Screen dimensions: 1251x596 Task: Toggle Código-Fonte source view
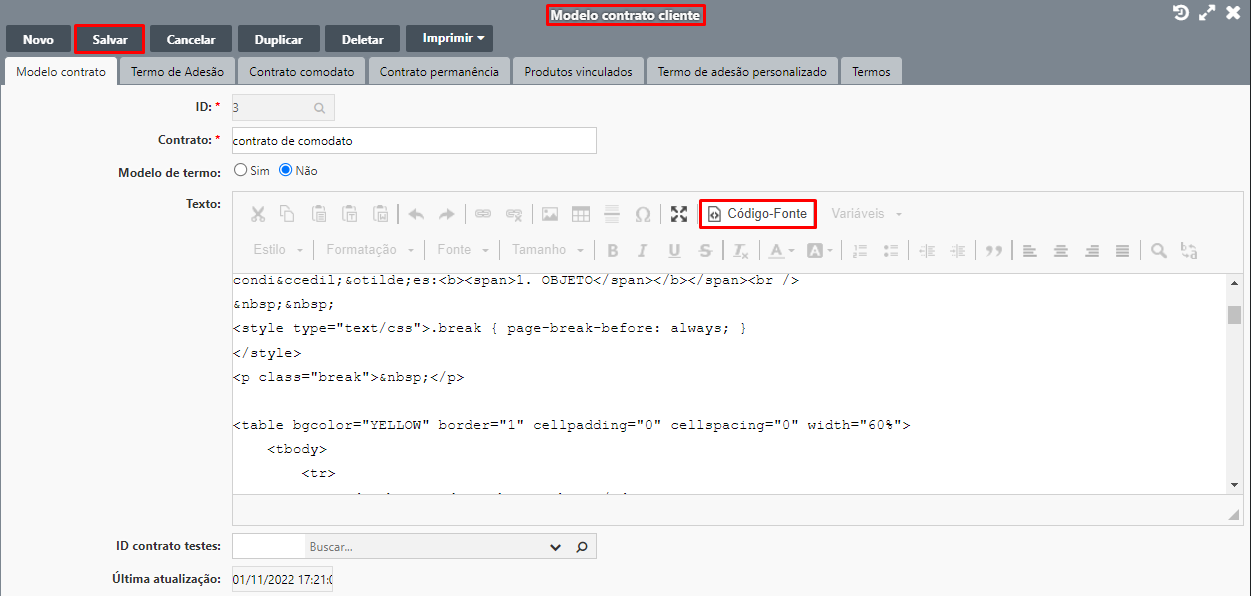[758, 214]
